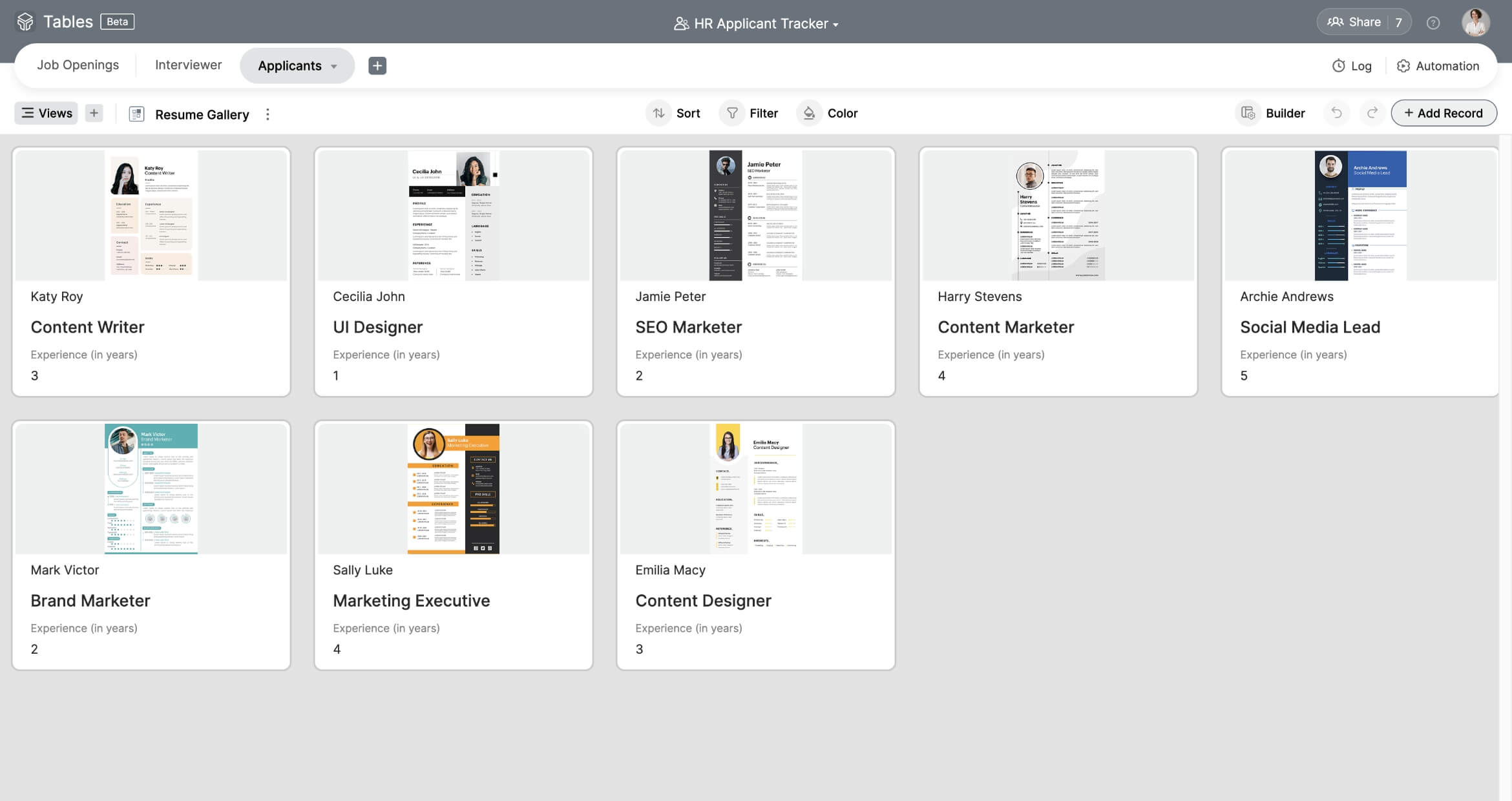Open the help question mark icon

coord(1433,23)
